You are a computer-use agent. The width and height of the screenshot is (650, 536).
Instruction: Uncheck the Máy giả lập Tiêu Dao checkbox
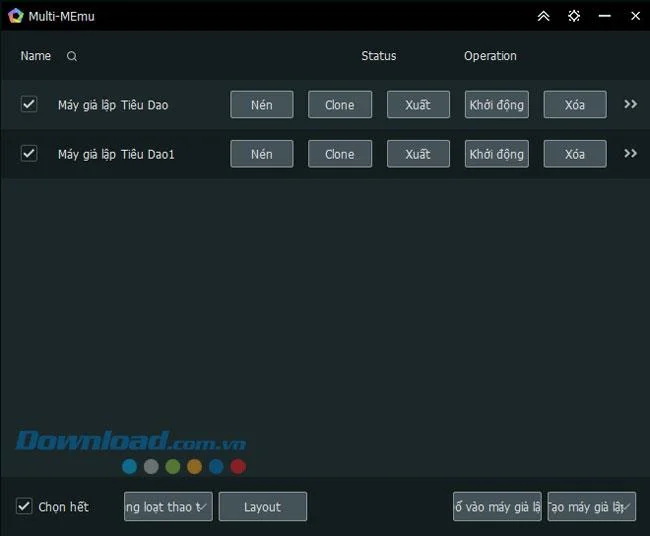(x=29, y=104)
